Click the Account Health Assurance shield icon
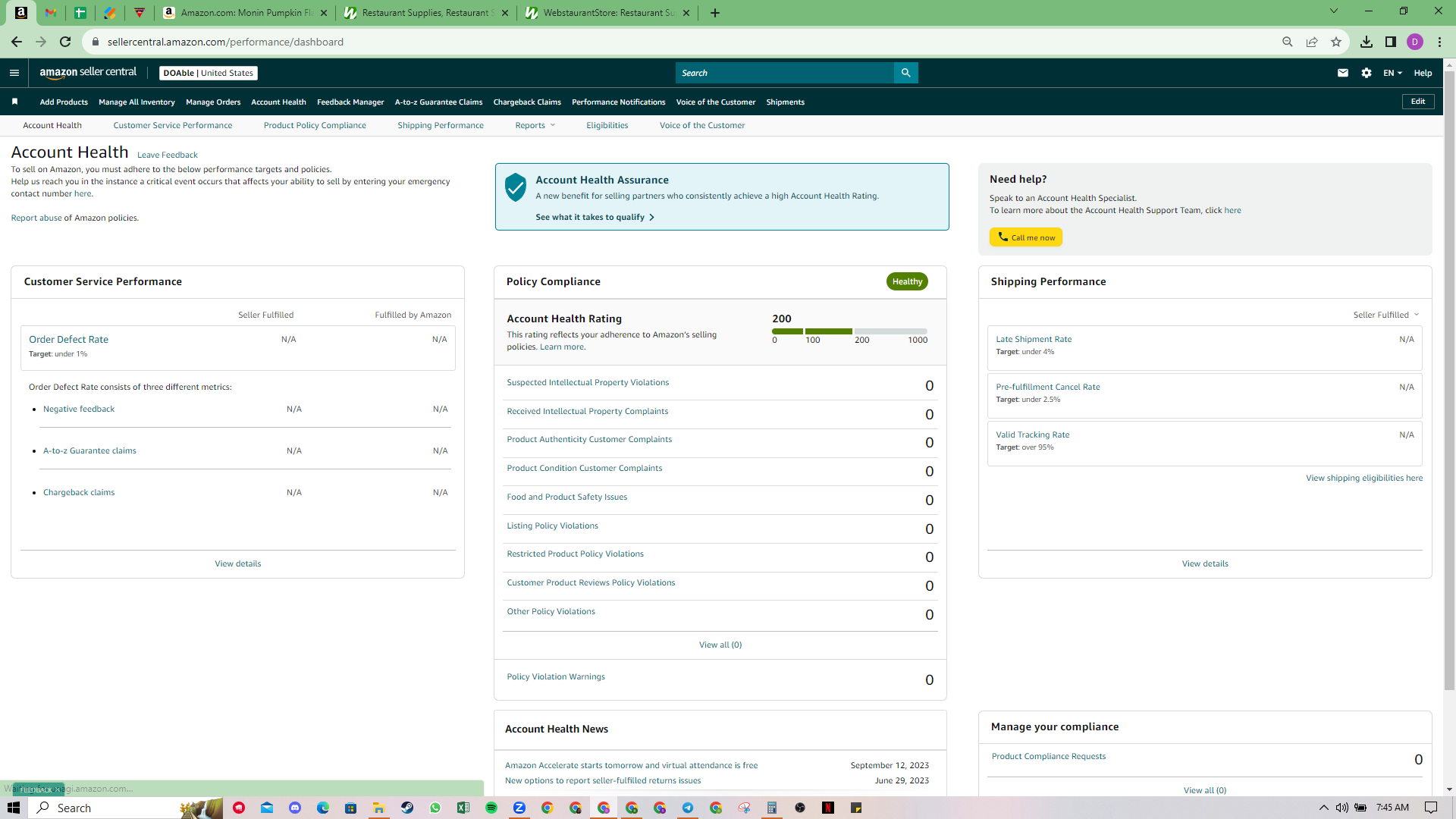 (x=516, y=187)
